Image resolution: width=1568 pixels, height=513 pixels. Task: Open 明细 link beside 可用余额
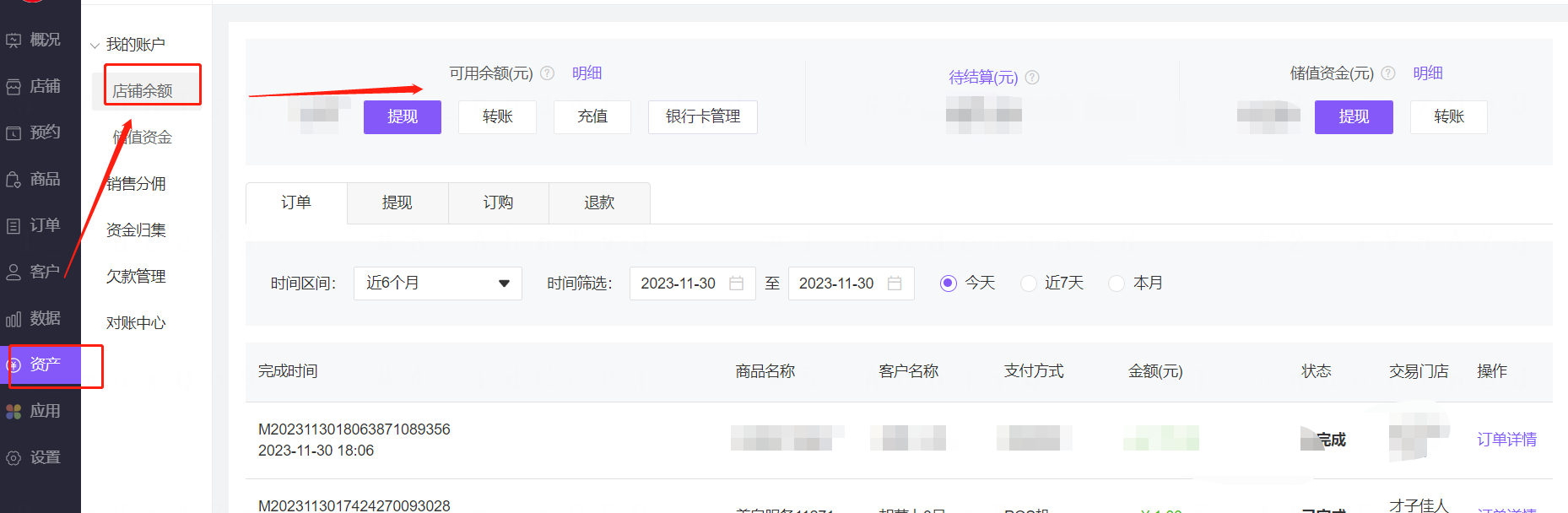(587, 73)
